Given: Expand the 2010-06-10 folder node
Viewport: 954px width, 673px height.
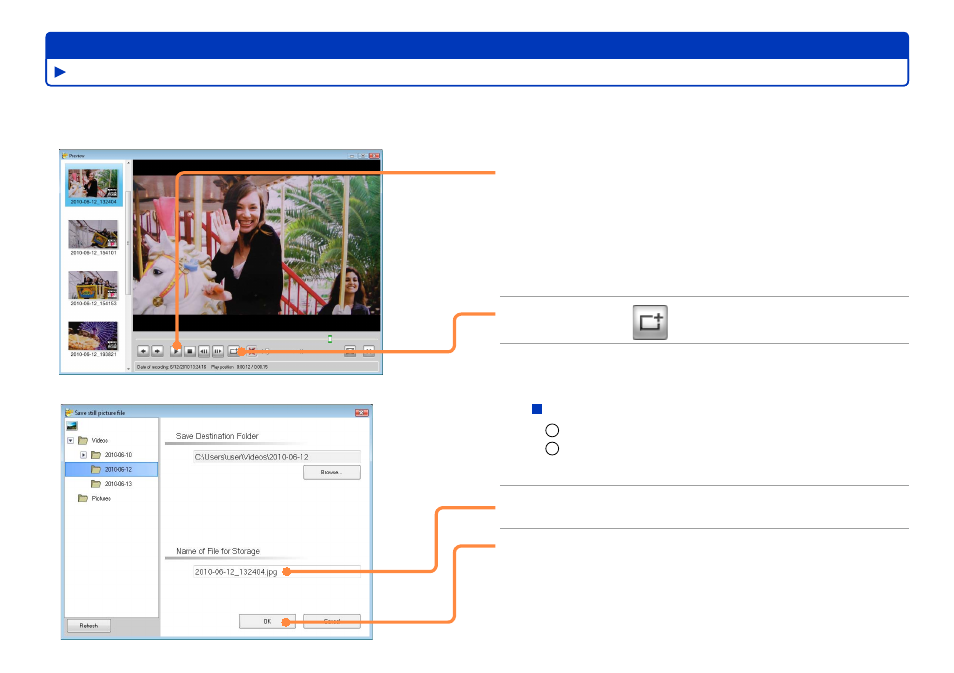Looking at the screenshot, I should tap(83, 455).
